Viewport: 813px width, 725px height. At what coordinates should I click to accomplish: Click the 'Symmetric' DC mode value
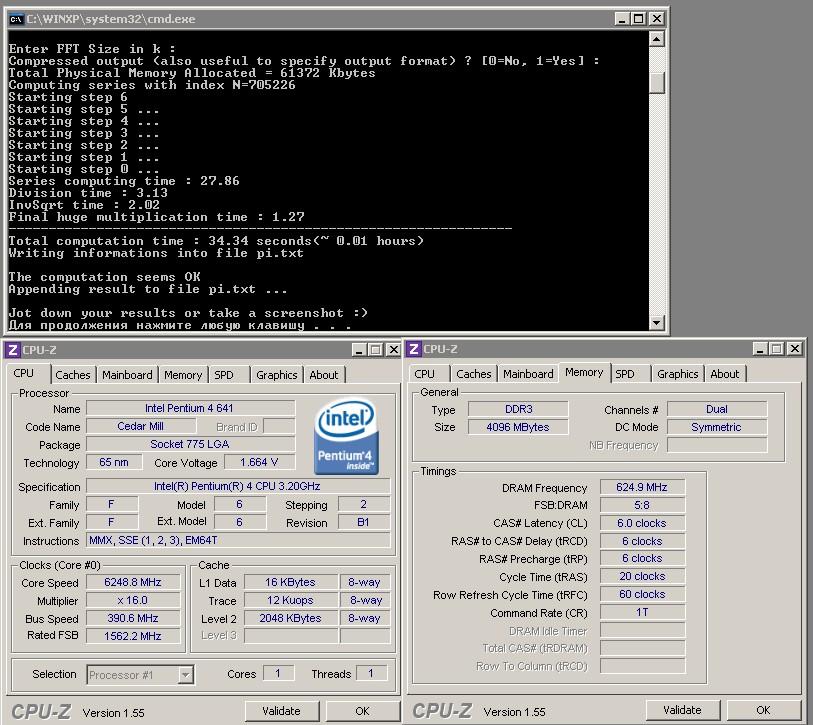pyautogui.click(x=717, y=427)
